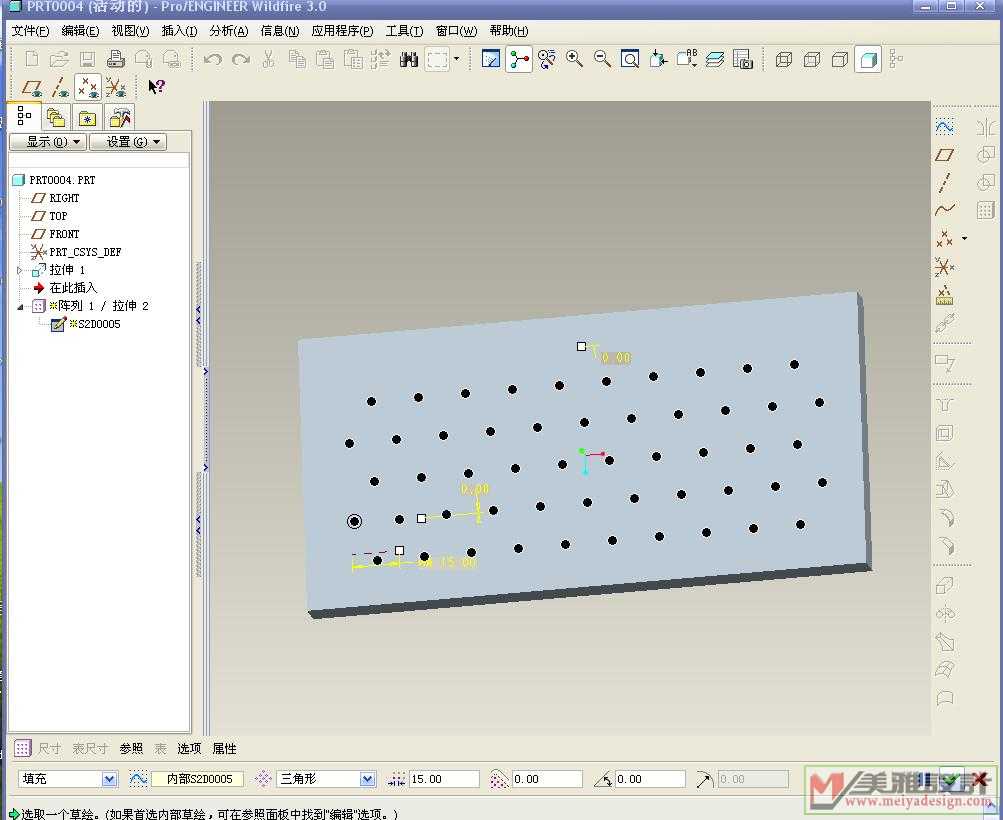Screen dimensions: 1003x820
Task: Click the Repaint screen icon
Action: pyautogui.click(x=491, y=59)
